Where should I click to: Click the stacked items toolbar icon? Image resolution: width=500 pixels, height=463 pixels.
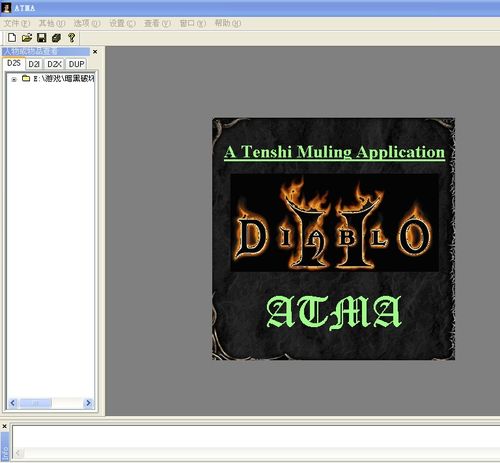[56, 37]
